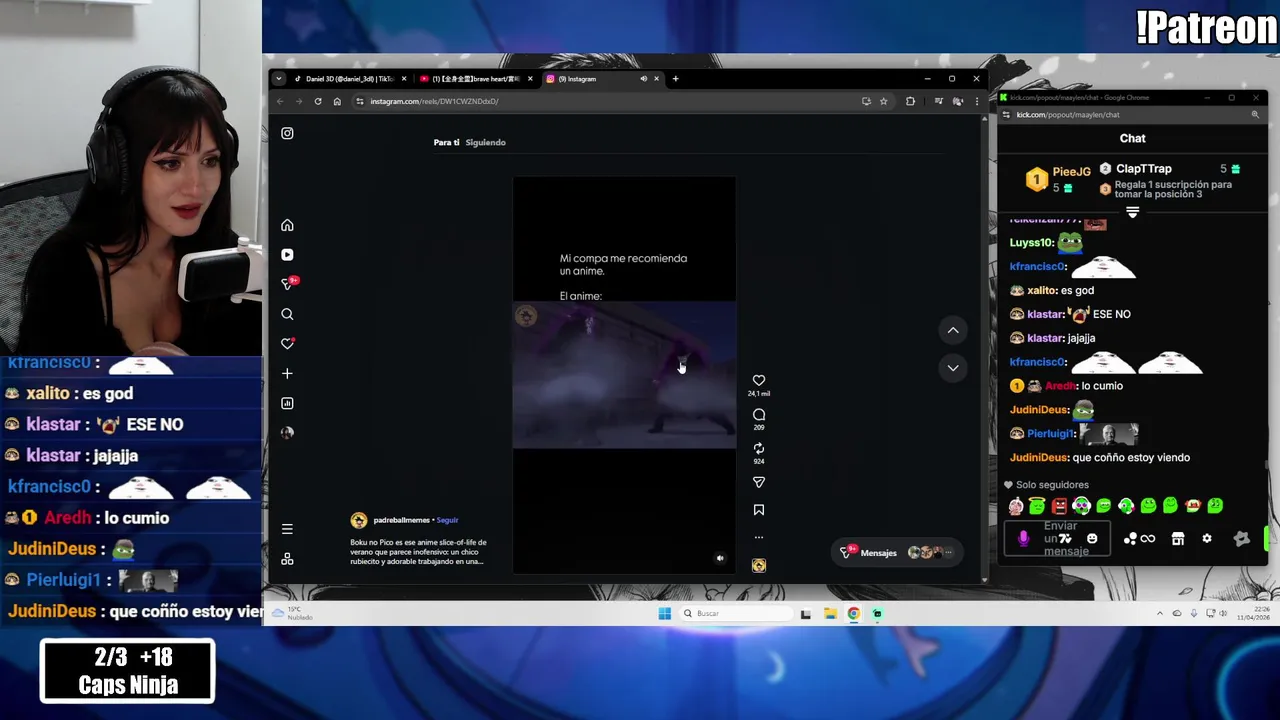Screen dimensions: 1280x720
Task: Go to next reel with down chevron
Action: (953, 368)
